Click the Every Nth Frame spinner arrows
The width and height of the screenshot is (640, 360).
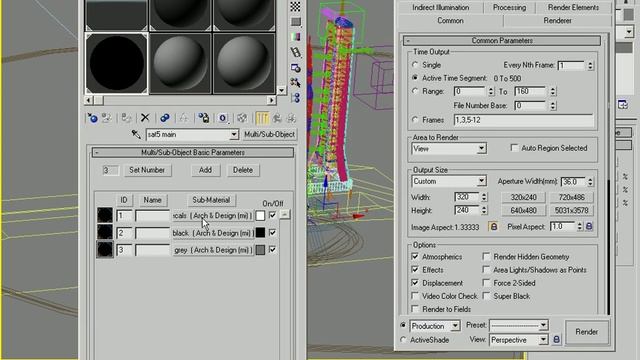click(590, 65)
